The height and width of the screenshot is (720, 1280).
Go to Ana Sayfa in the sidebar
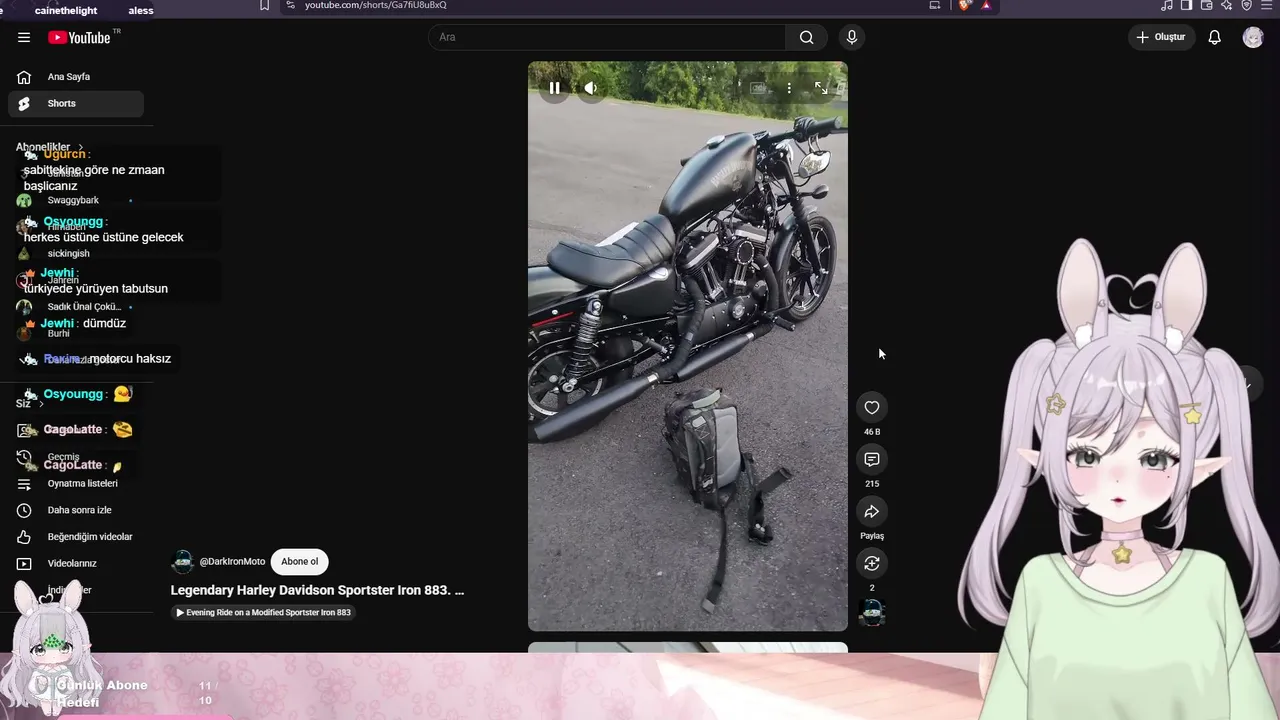click(76, 77)
